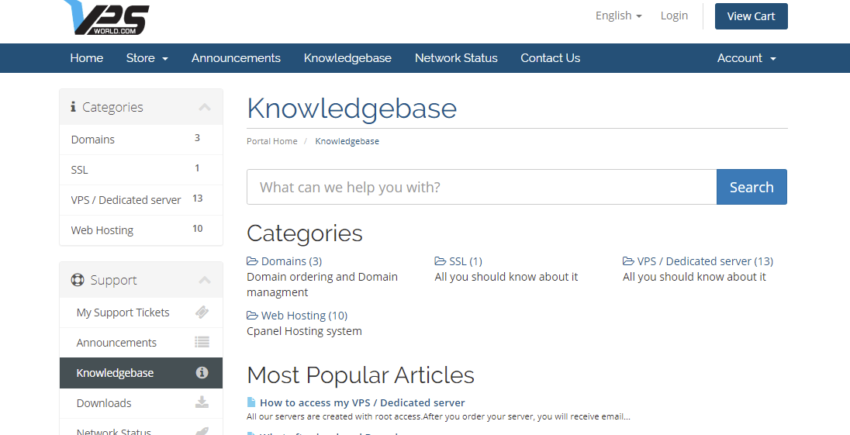Click the count badge 13 in the sidebar

(197, 199)
